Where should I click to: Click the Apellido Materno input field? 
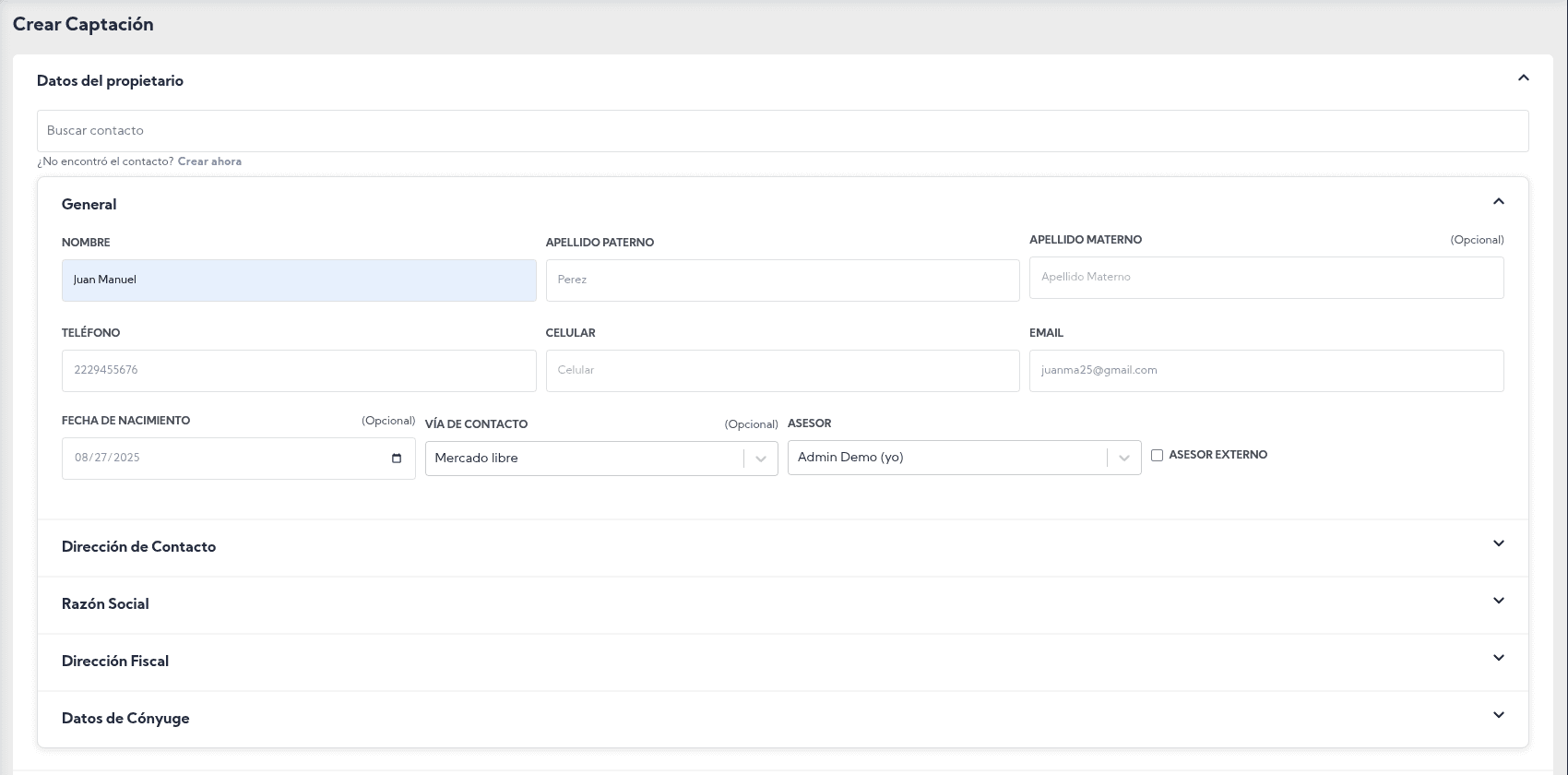click(1265, 278)
